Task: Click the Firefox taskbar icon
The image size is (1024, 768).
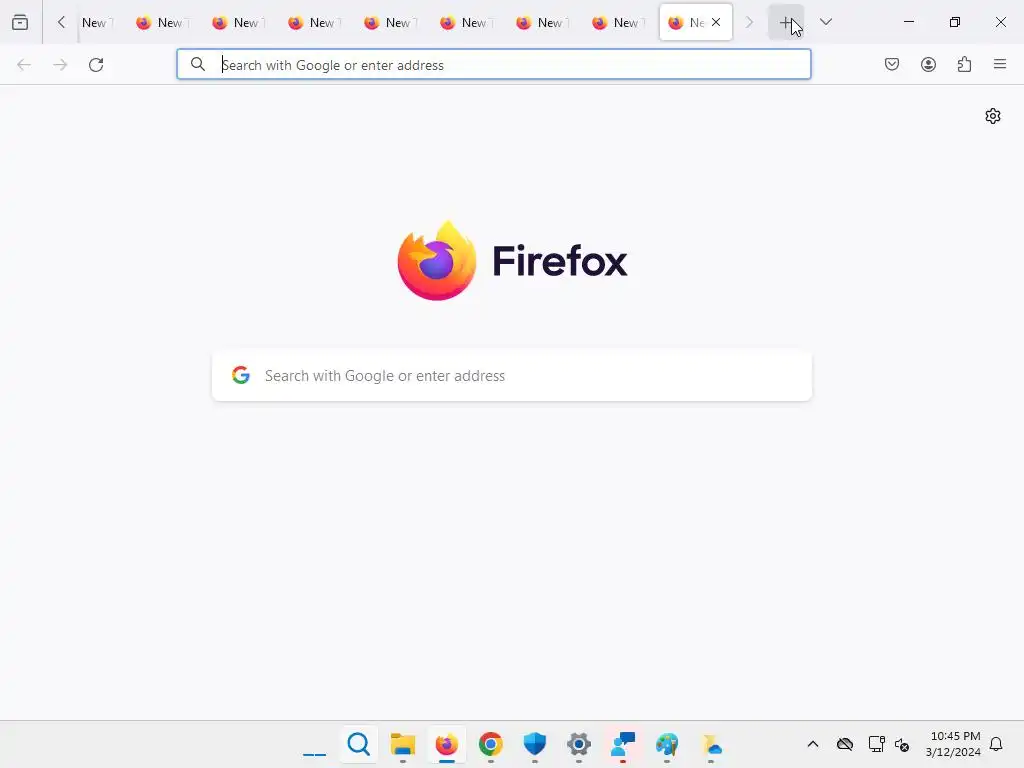Action: (x=447, y=744)
